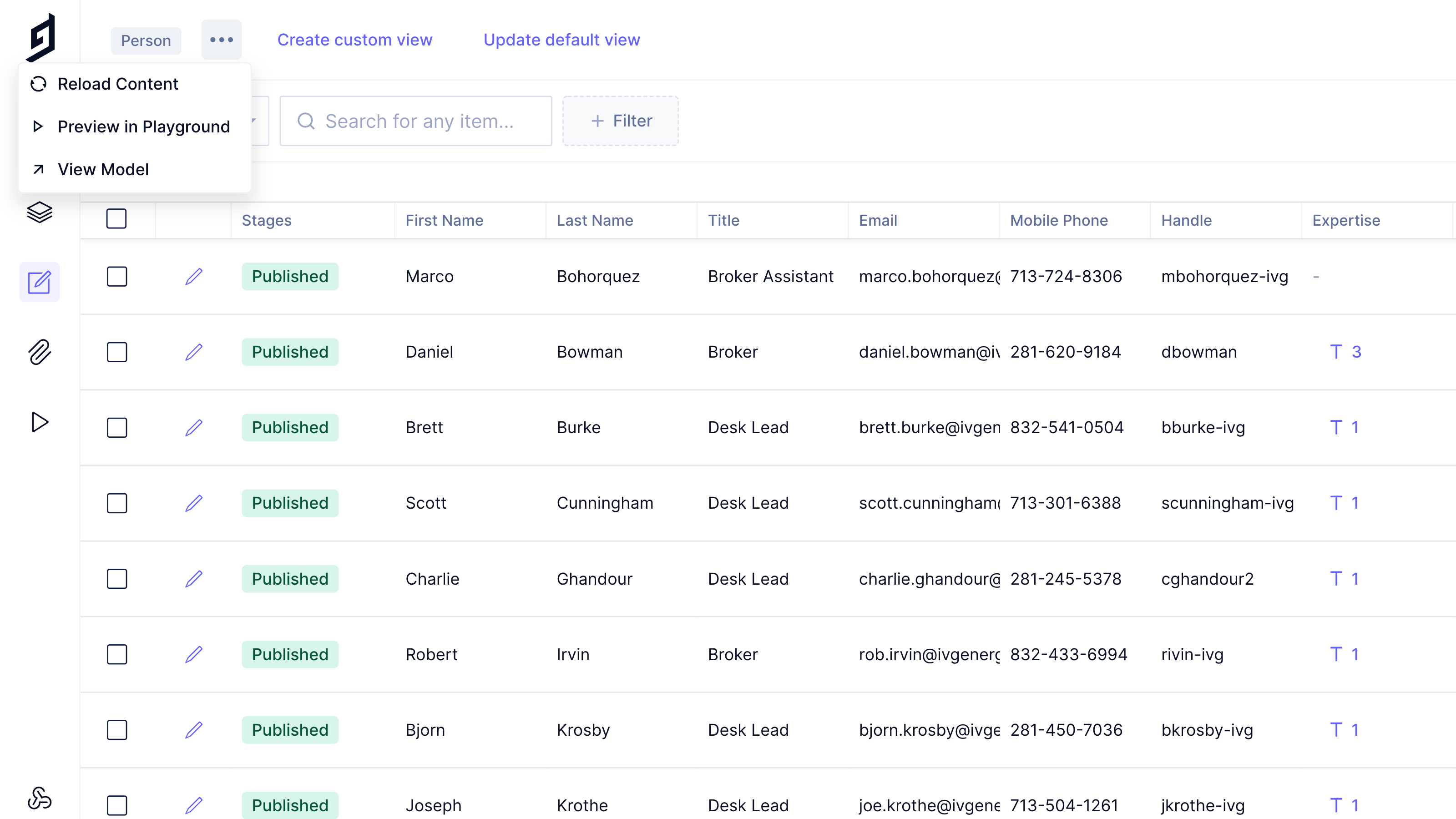Edit Robert Irvin entry pencil icon
Viewport: 1456px width, 819px height.
click(x=194, y=654)
